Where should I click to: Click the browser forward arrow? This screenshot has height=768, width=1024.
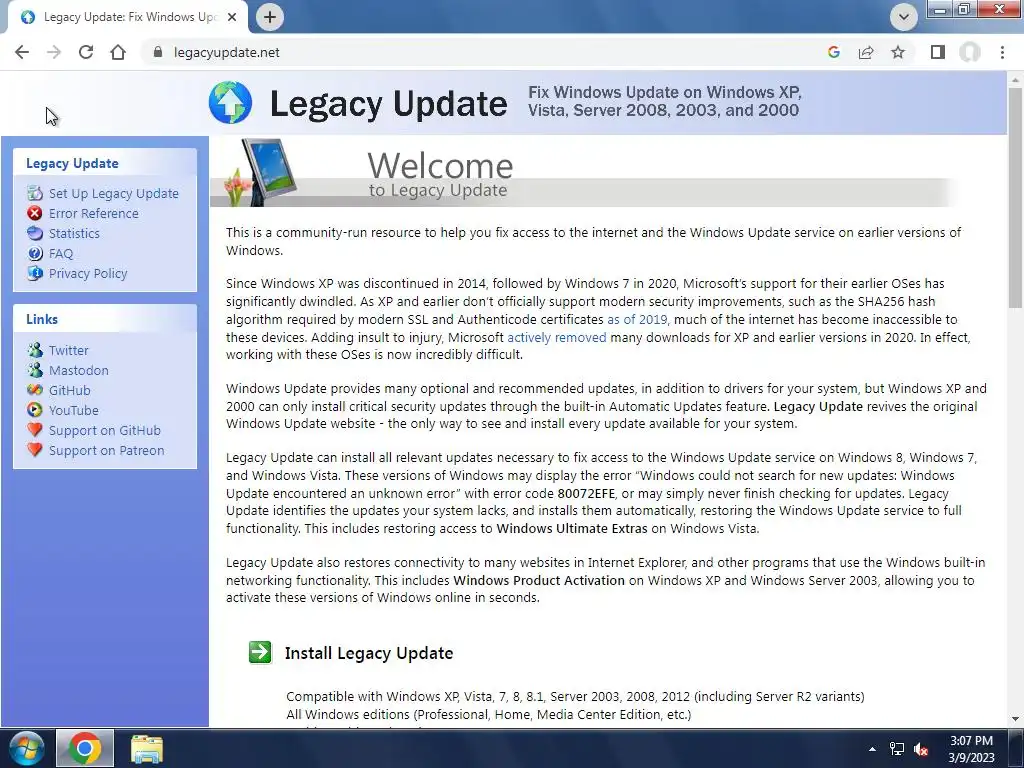coord(54,52)
